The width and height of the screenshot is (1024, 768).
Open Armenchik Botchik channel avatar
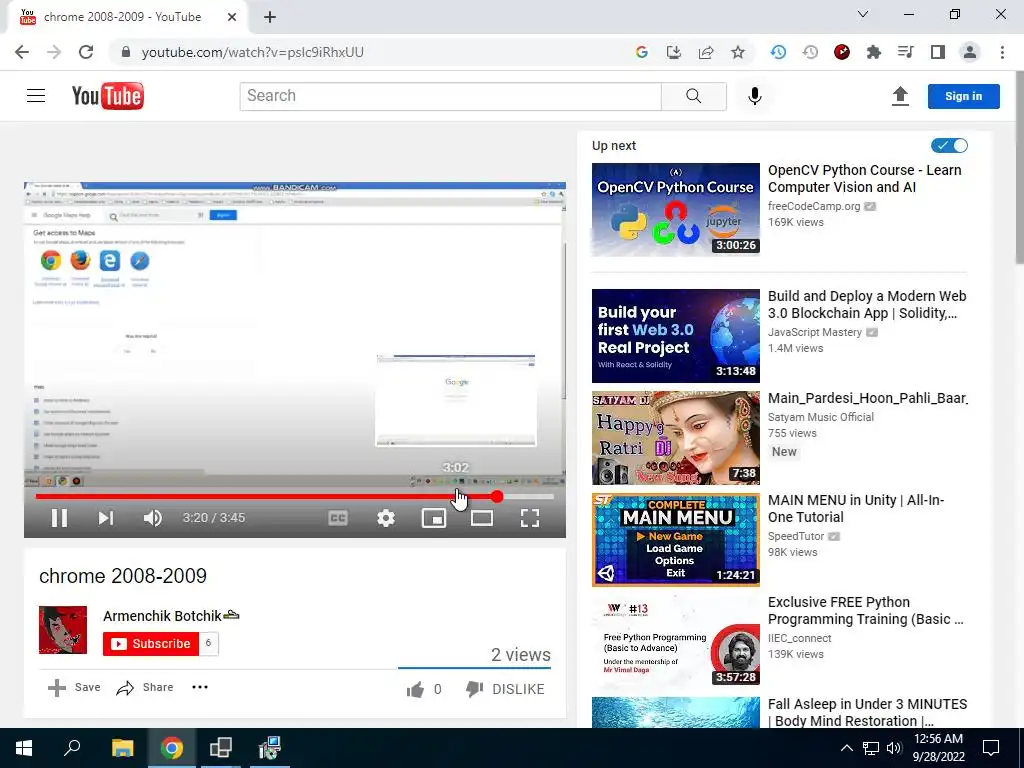pos(63,630)
